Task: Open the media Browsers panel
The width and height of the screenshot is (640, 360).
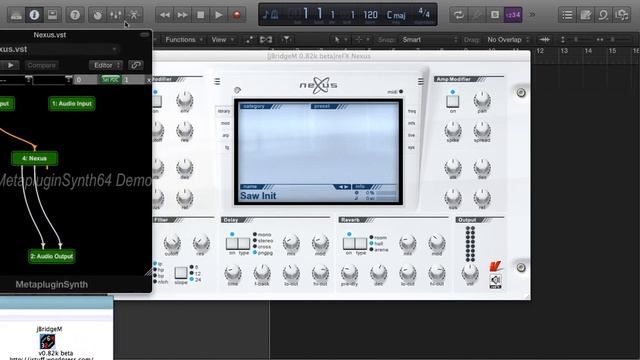Action: coord(621,15)
